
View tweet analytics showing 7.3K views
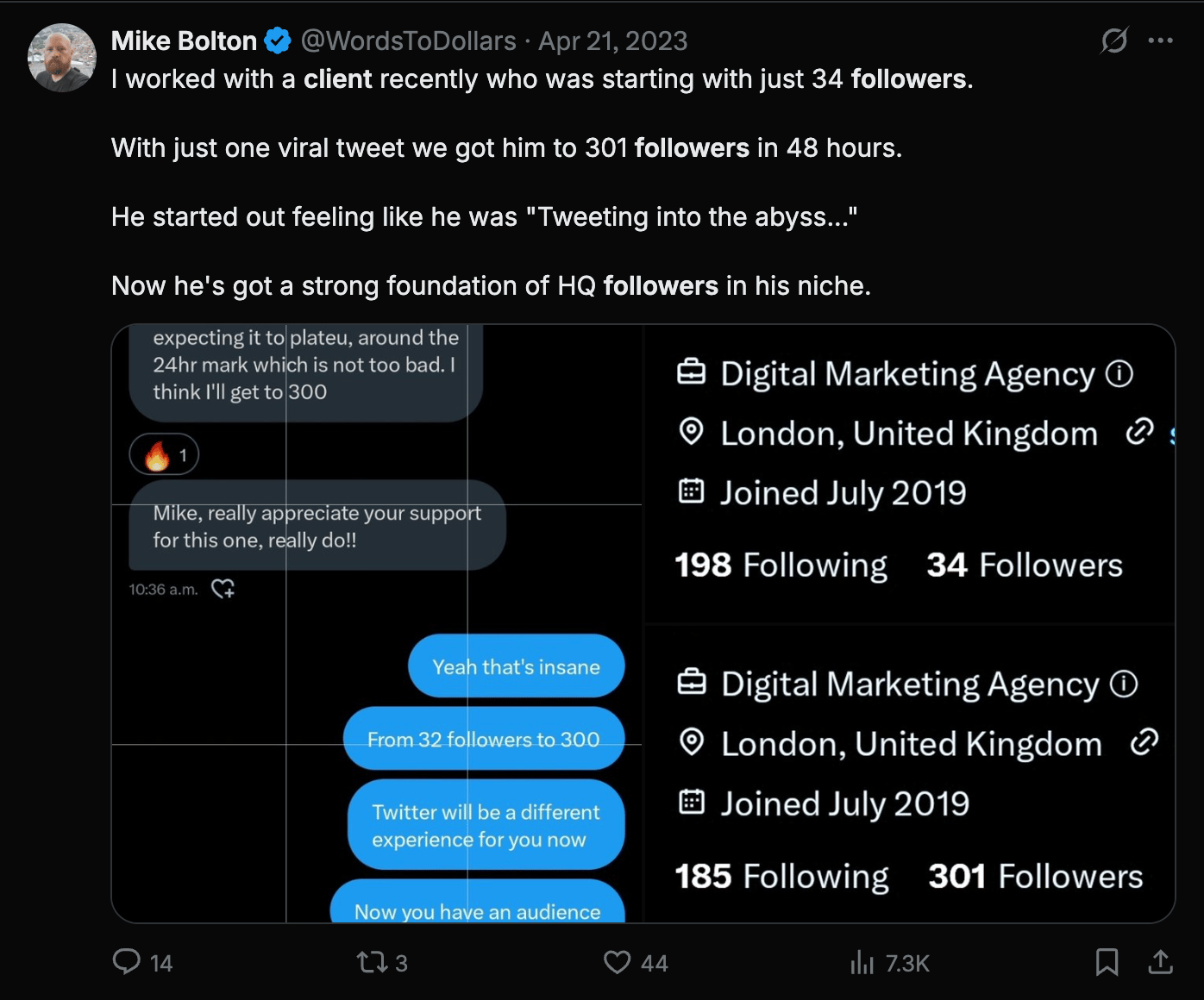coord(862,962)
